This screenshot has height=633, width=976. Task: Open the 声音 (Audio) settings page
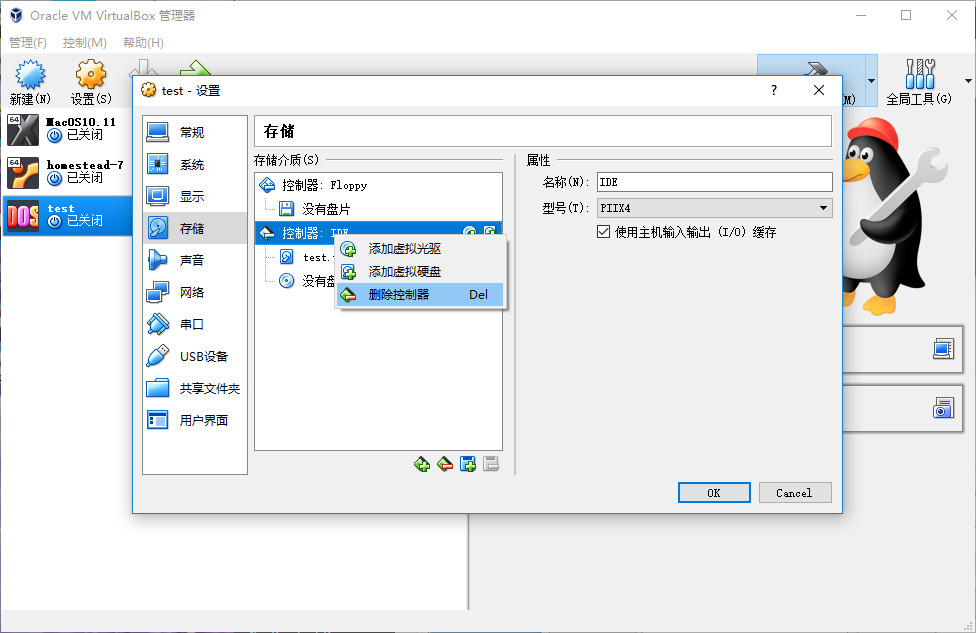point(191,260)
